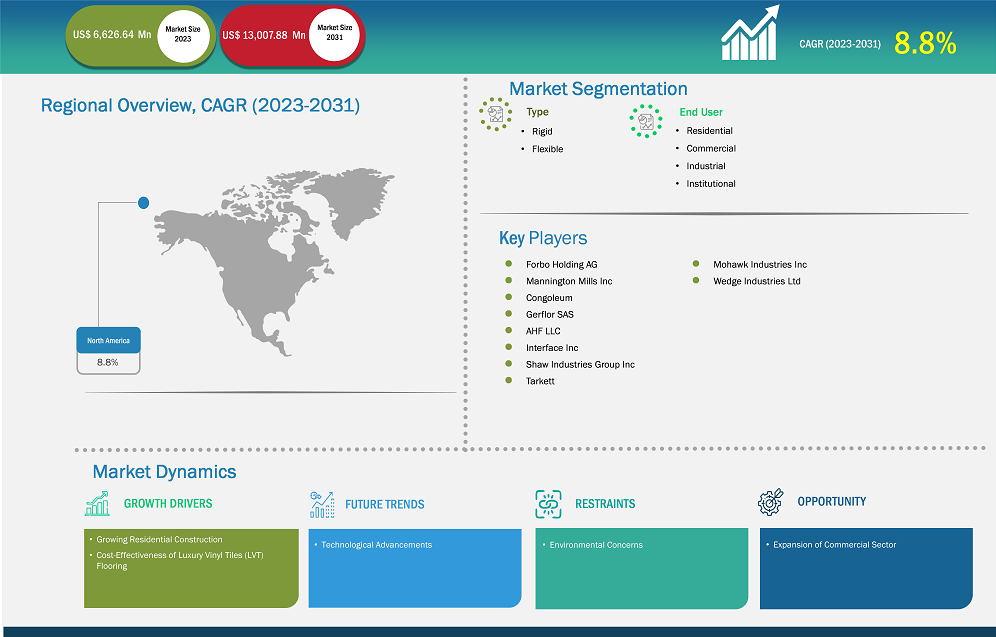Viewport: 996px width, 637px height.
Task: Click the Industrial end user entry
Action: click(705, 166)
